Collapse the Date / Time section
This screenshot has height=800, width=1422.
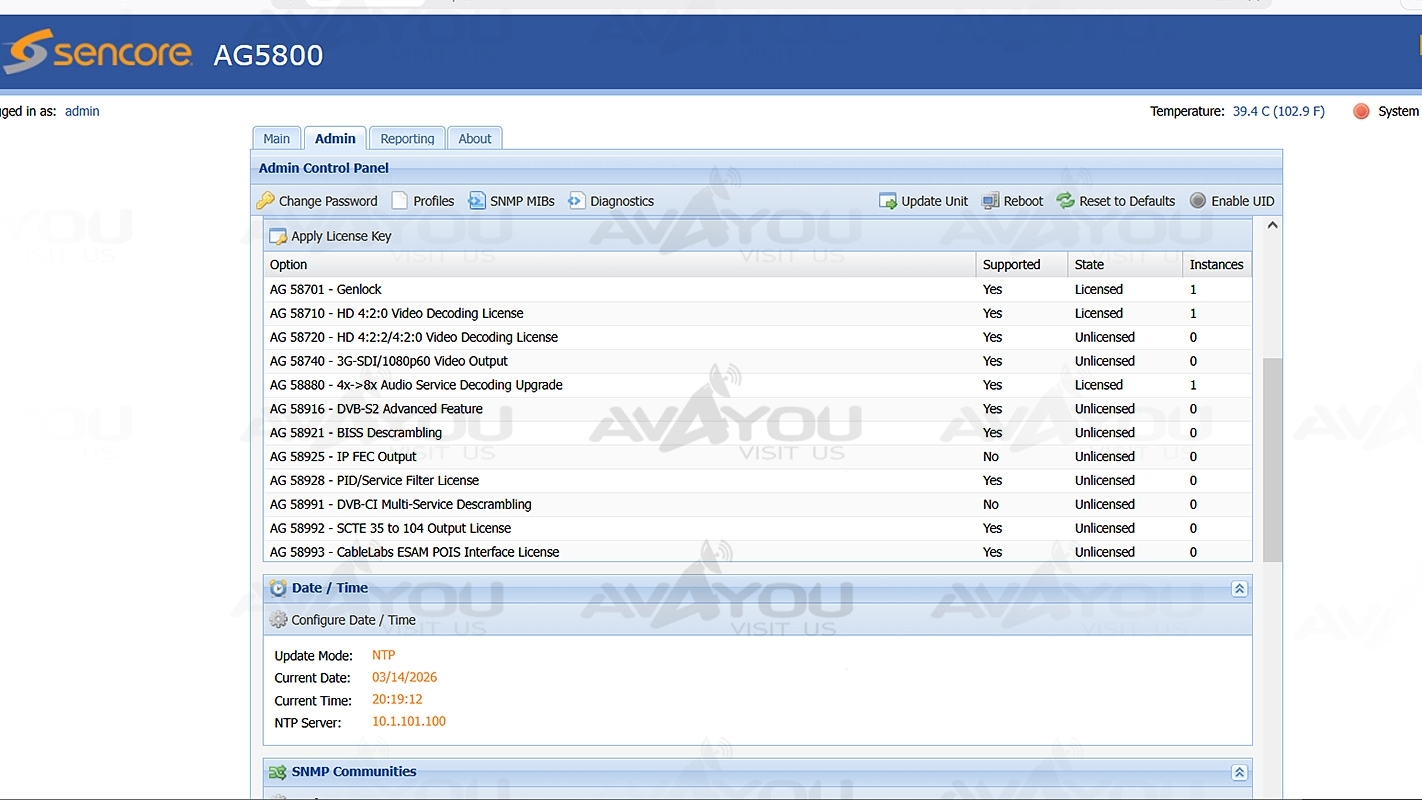[1239, 589]
